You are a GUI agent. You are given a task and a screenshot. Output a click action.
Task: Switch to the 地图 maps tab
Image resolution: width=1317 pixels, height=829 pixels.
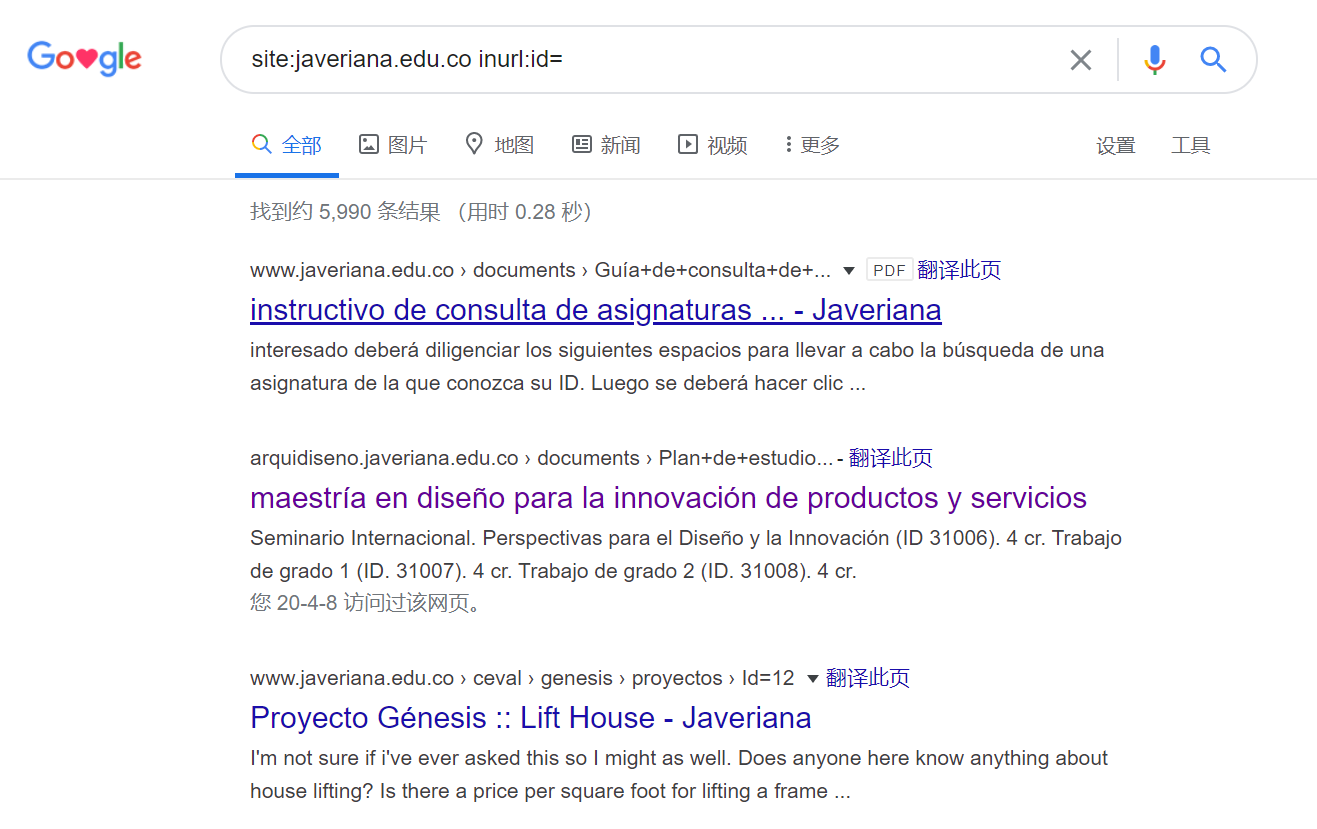coord(500,145)
